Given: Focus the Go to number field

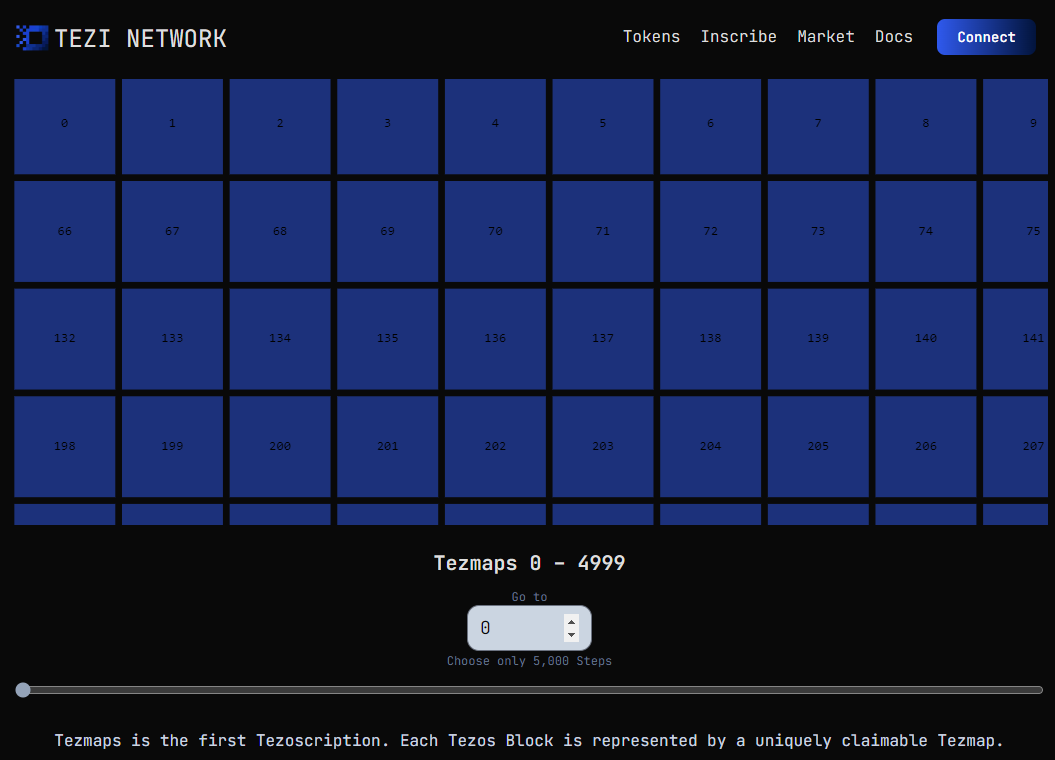Looking at the screenshot, I should point(529,628).
